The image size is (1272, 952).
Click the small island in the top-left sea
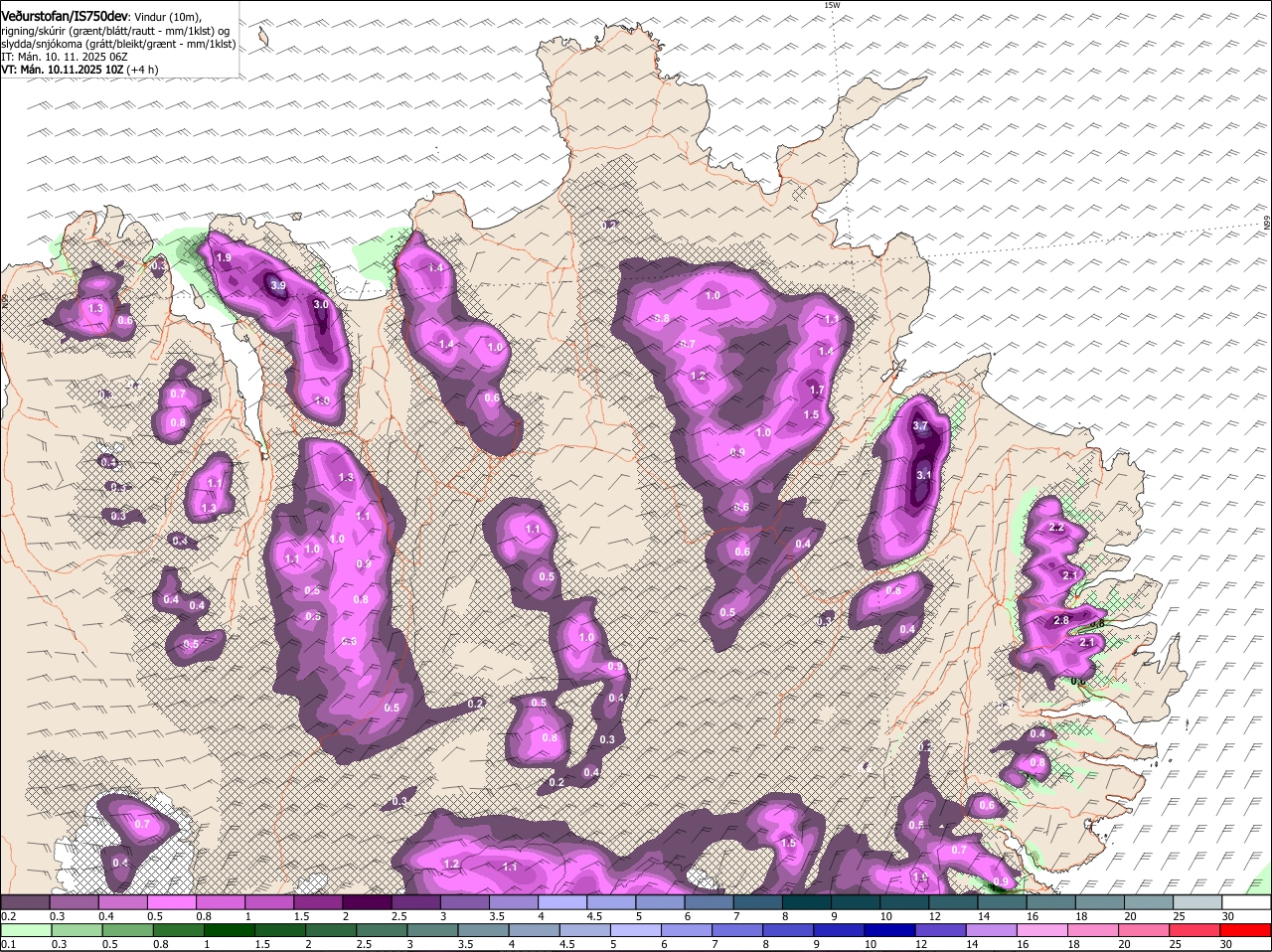pos(264,37)
